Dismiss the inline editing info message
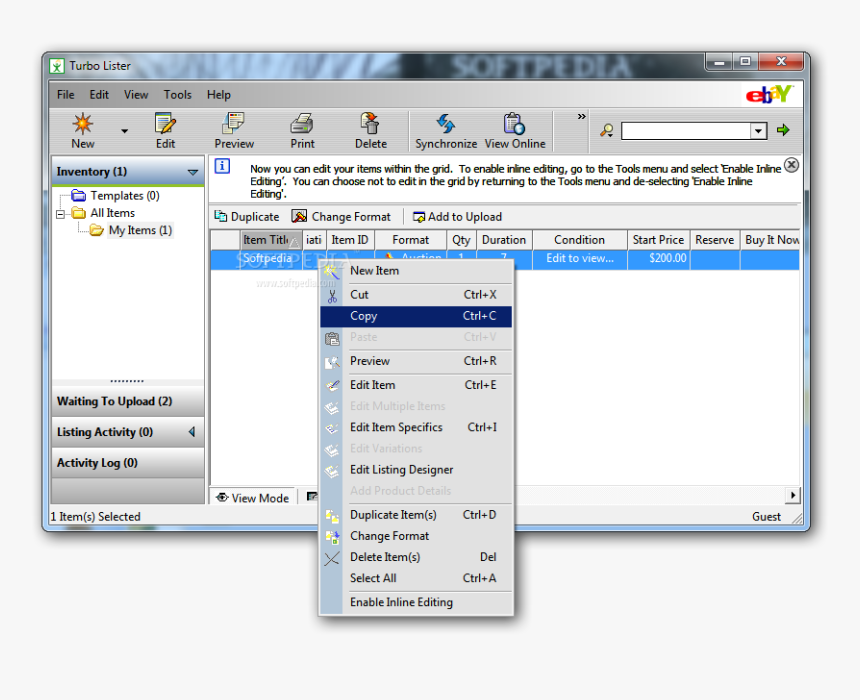 coord(791,165)
